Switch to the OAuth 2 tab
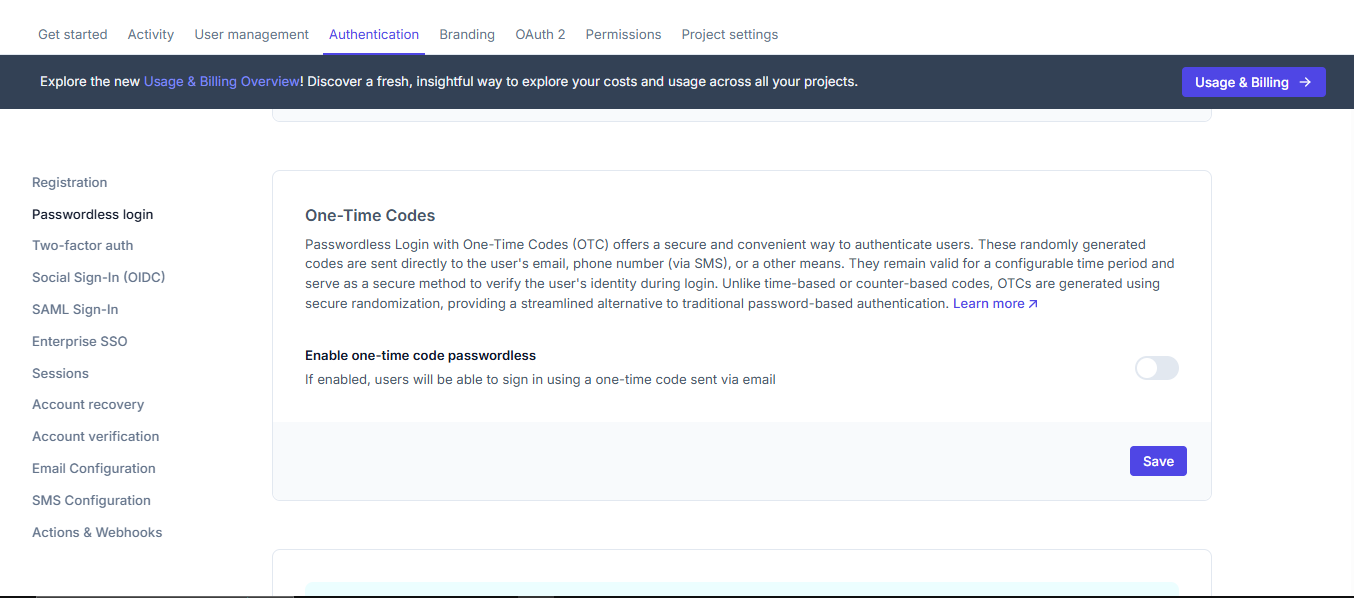 click(540, 33)
